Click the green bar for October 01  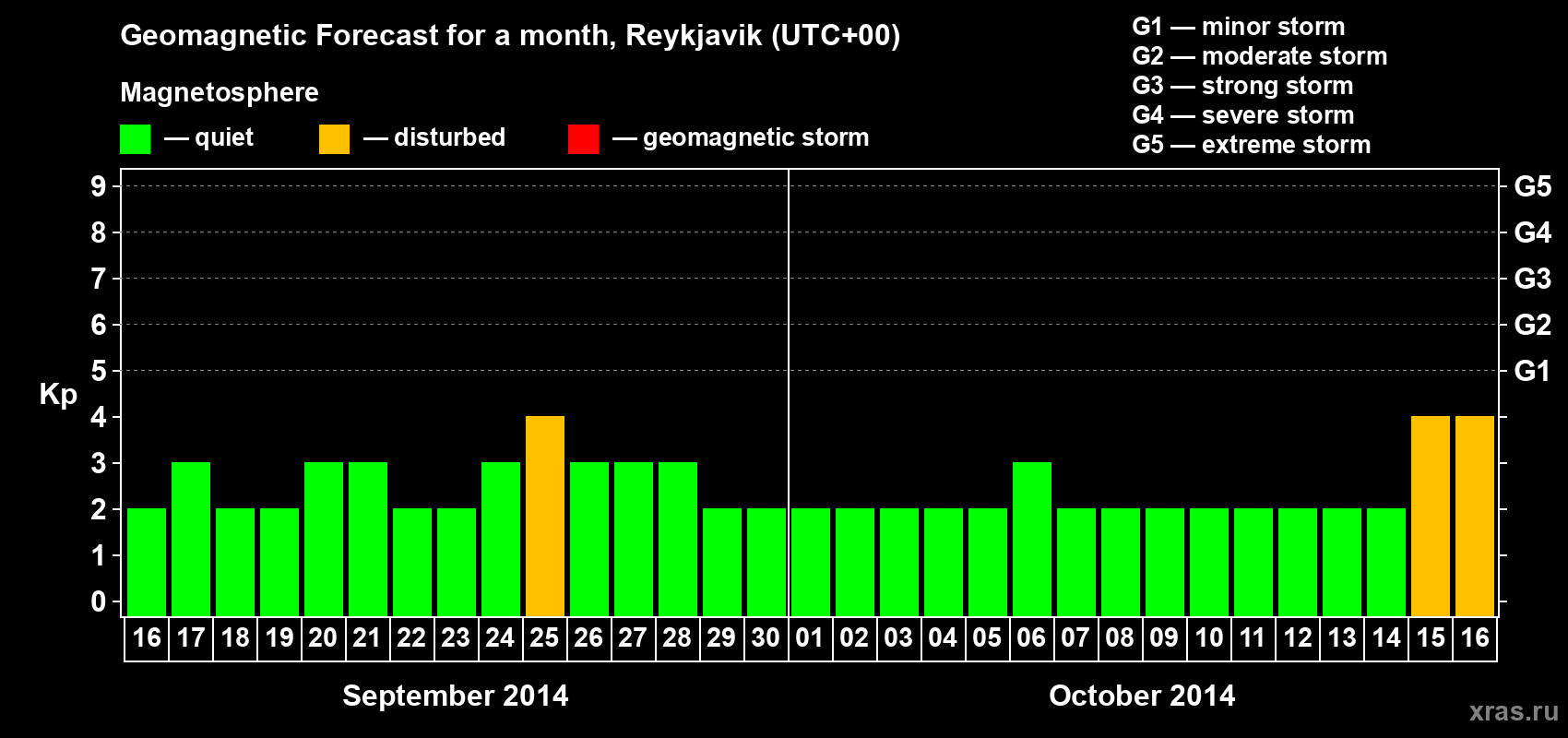coord(811,562)
